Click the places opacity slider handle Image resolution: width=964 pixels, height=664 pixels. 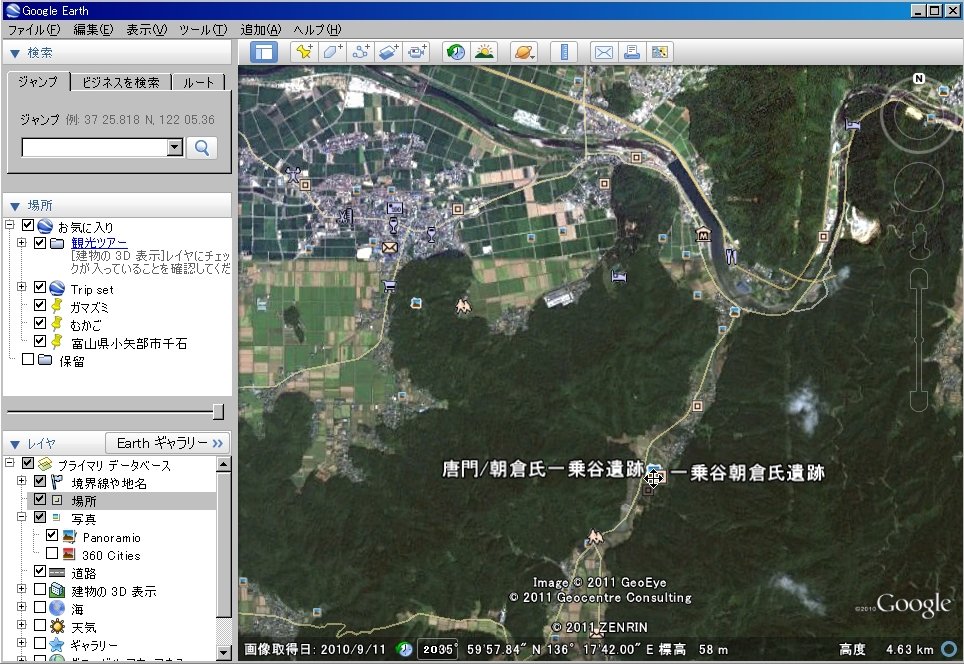tap(218, 412)
